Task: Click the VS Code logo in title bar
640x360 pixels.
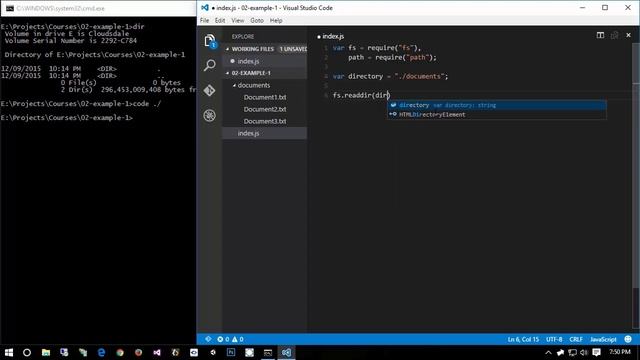Action: tap(205, 8)
